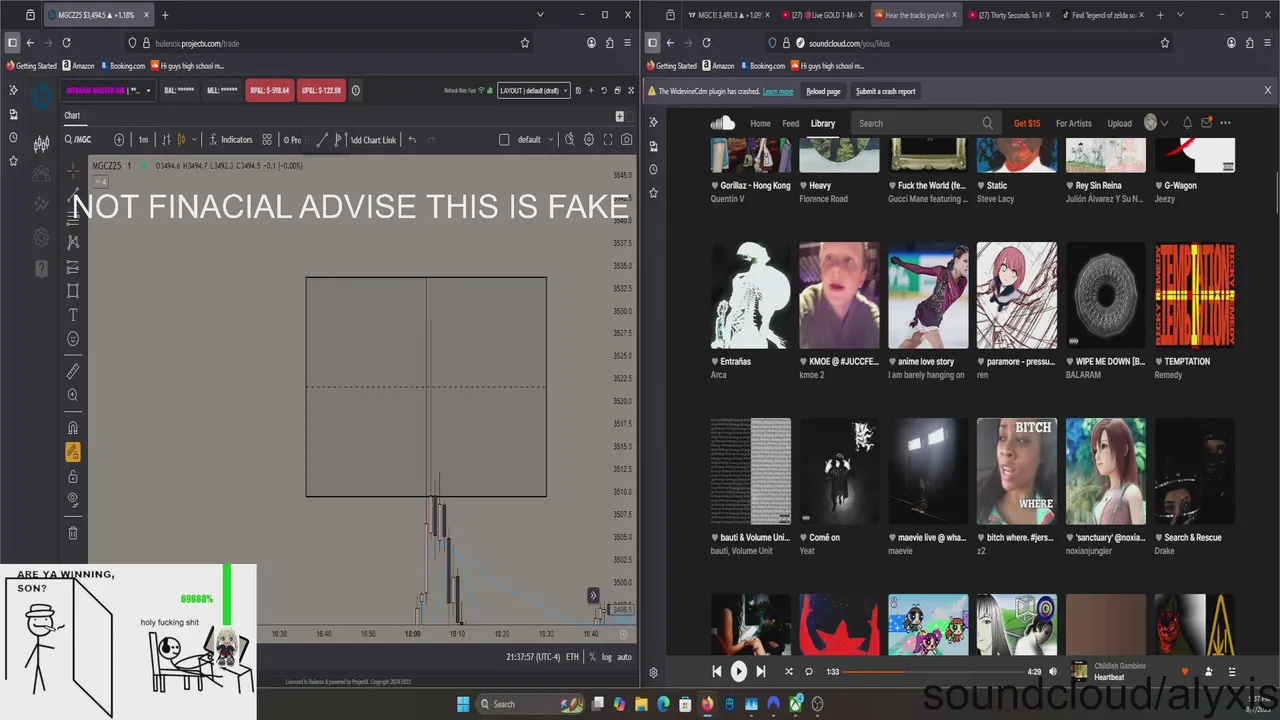
Task: Select the Chart tab
Action: [72, 116]
